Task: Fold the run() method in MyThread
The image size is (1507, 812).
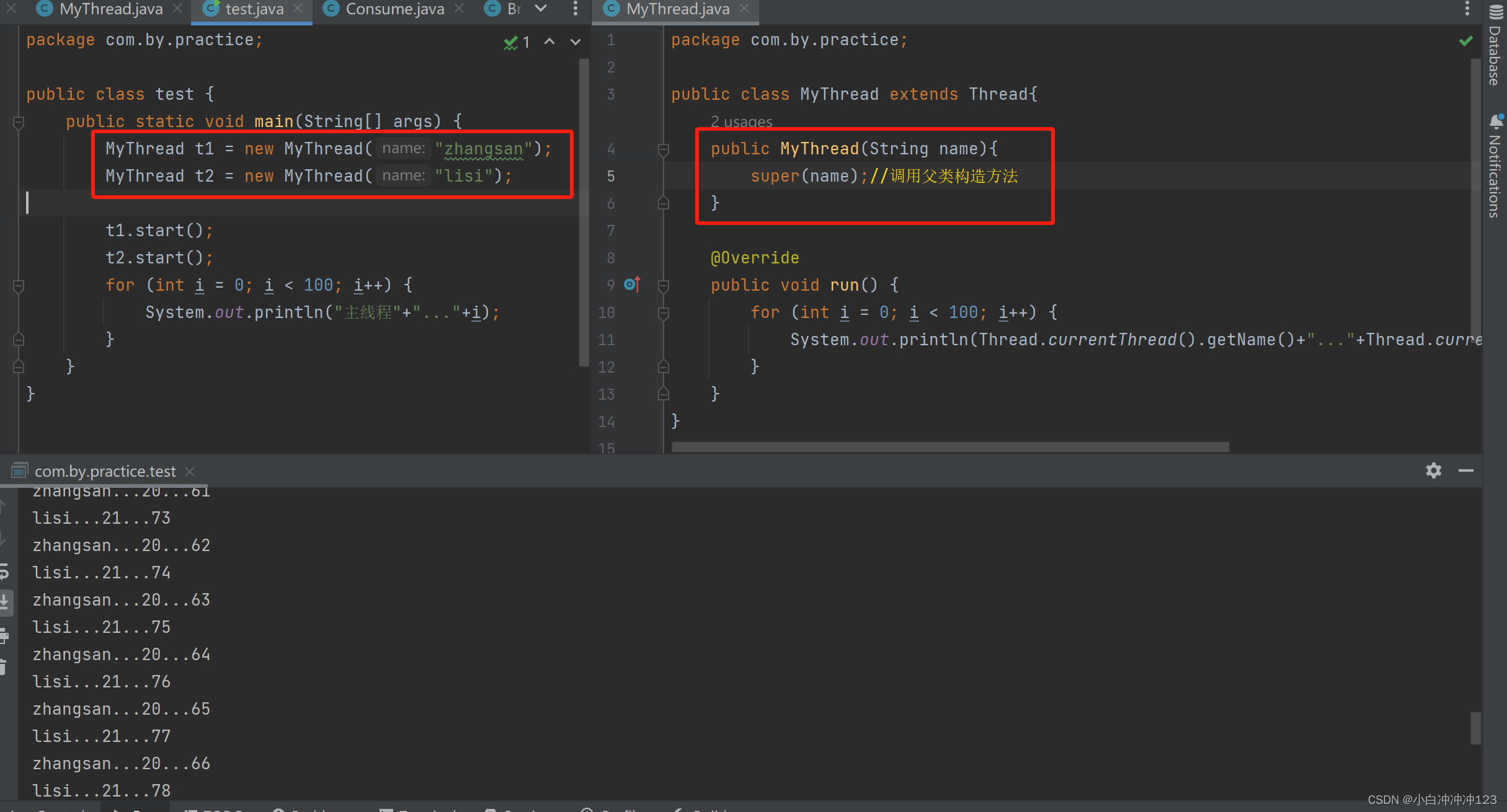Action: pos(663,286)
